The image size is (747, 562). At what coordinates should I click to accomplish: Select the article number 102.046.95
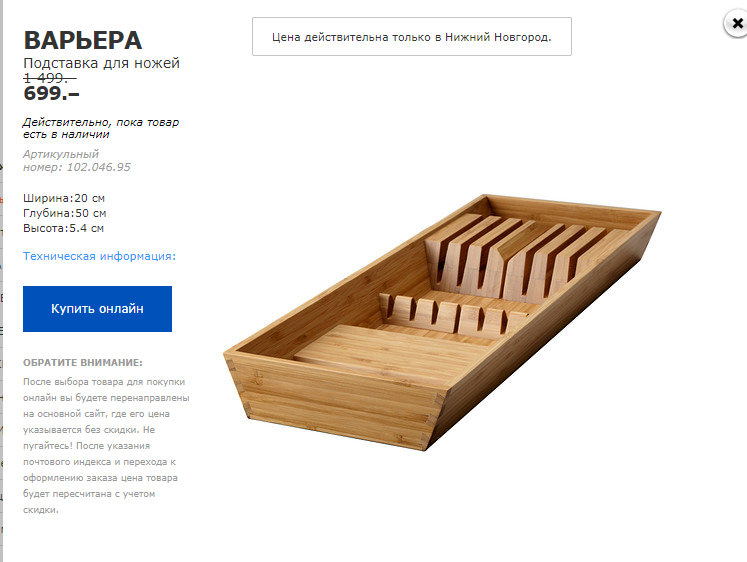coord(95,167)
